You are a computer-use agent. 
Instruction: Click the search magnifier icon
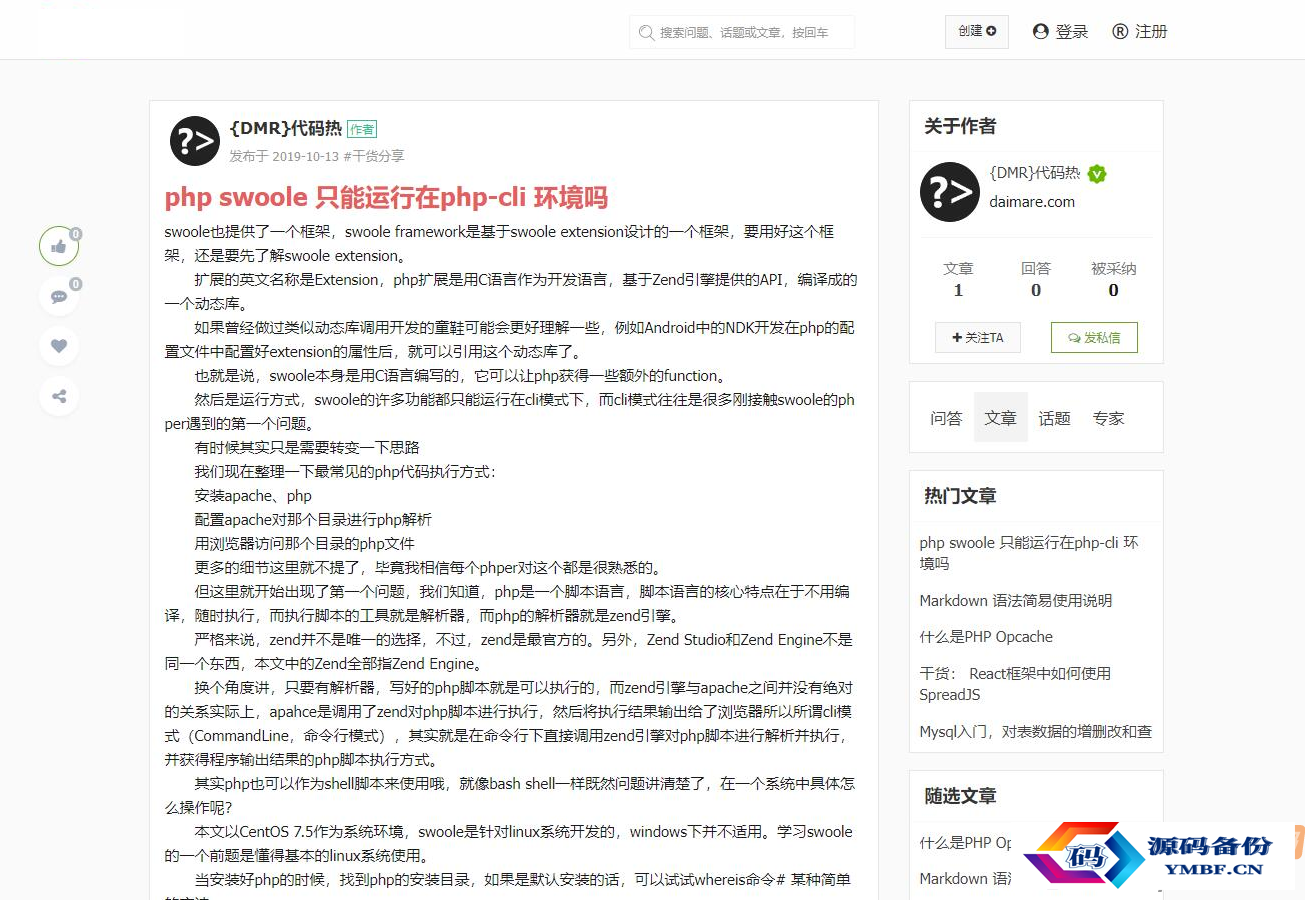click(x=647, y=32)
